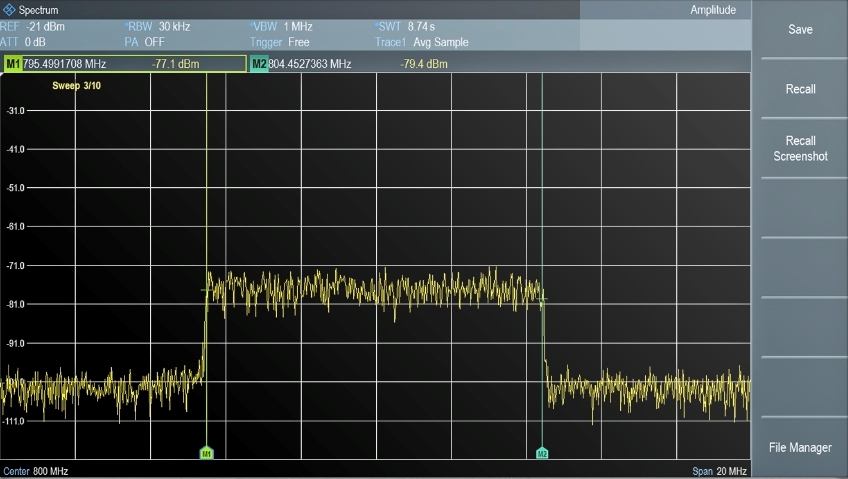Screen dimensions: 848x479
Task: Select the M1 marker tag below the graph
Action: point(206,453)
